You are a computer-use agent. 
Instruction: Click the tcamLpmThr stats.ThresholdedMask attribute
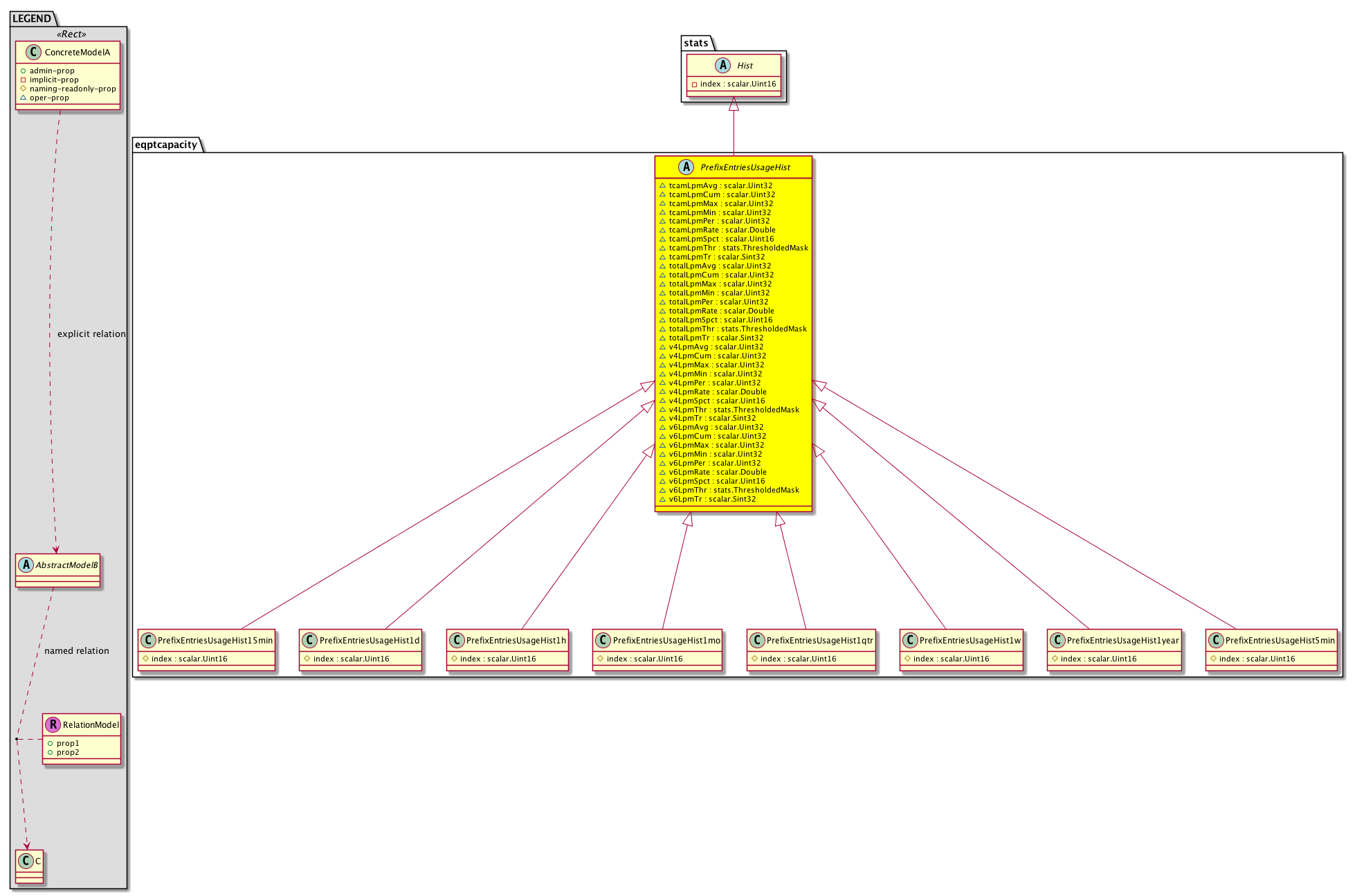738,248
